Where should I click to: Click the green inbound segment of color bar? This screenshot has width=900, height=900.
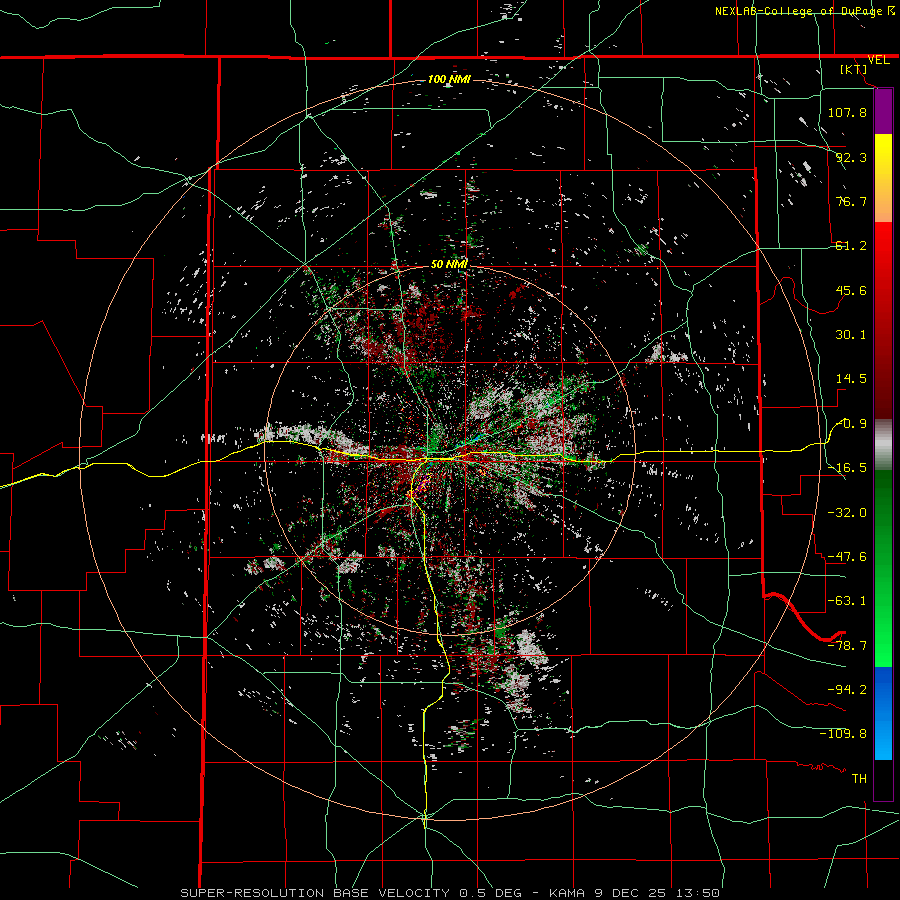(883, 568)
